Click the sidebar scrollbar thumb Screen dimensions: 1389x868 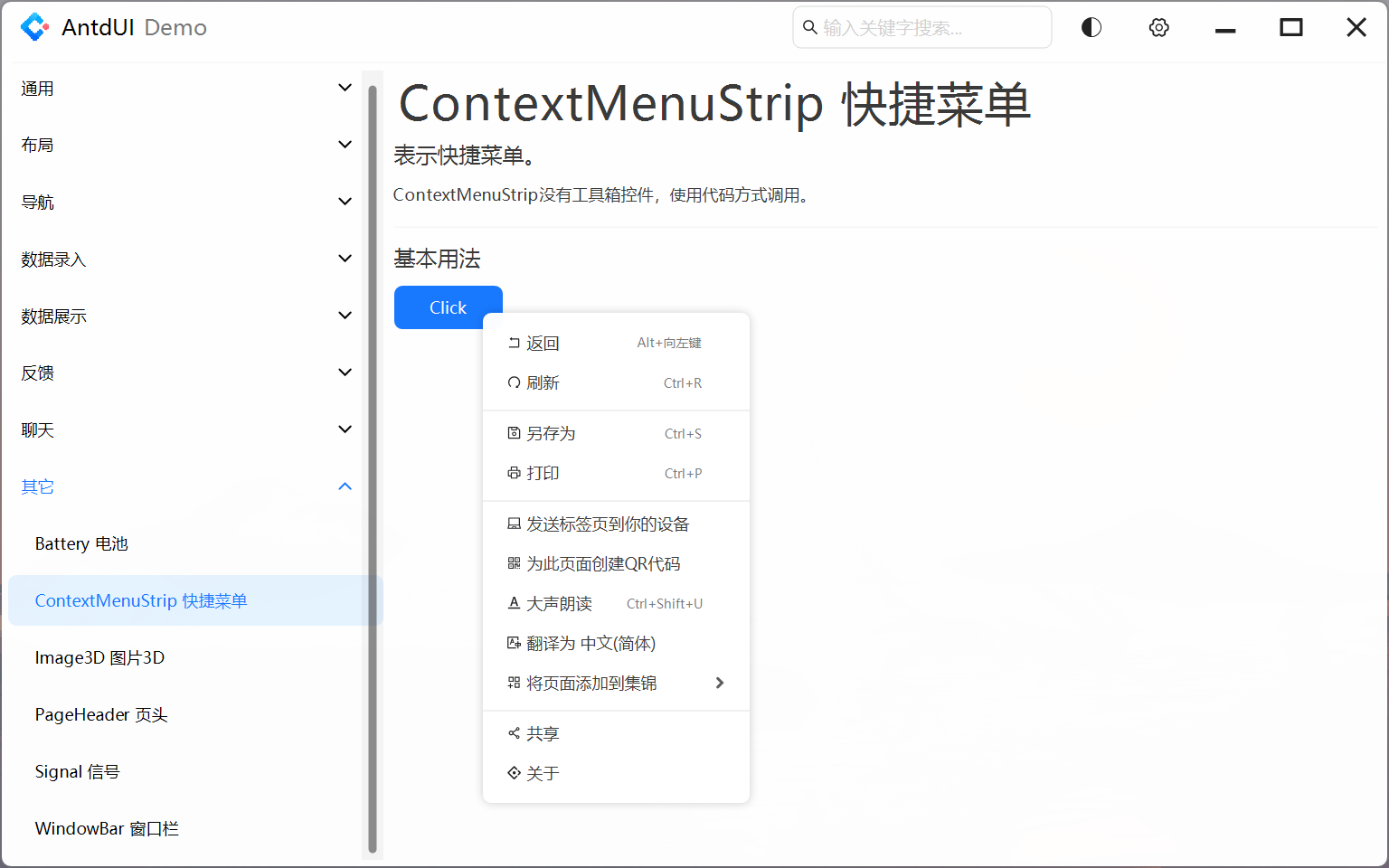point(373,466)
